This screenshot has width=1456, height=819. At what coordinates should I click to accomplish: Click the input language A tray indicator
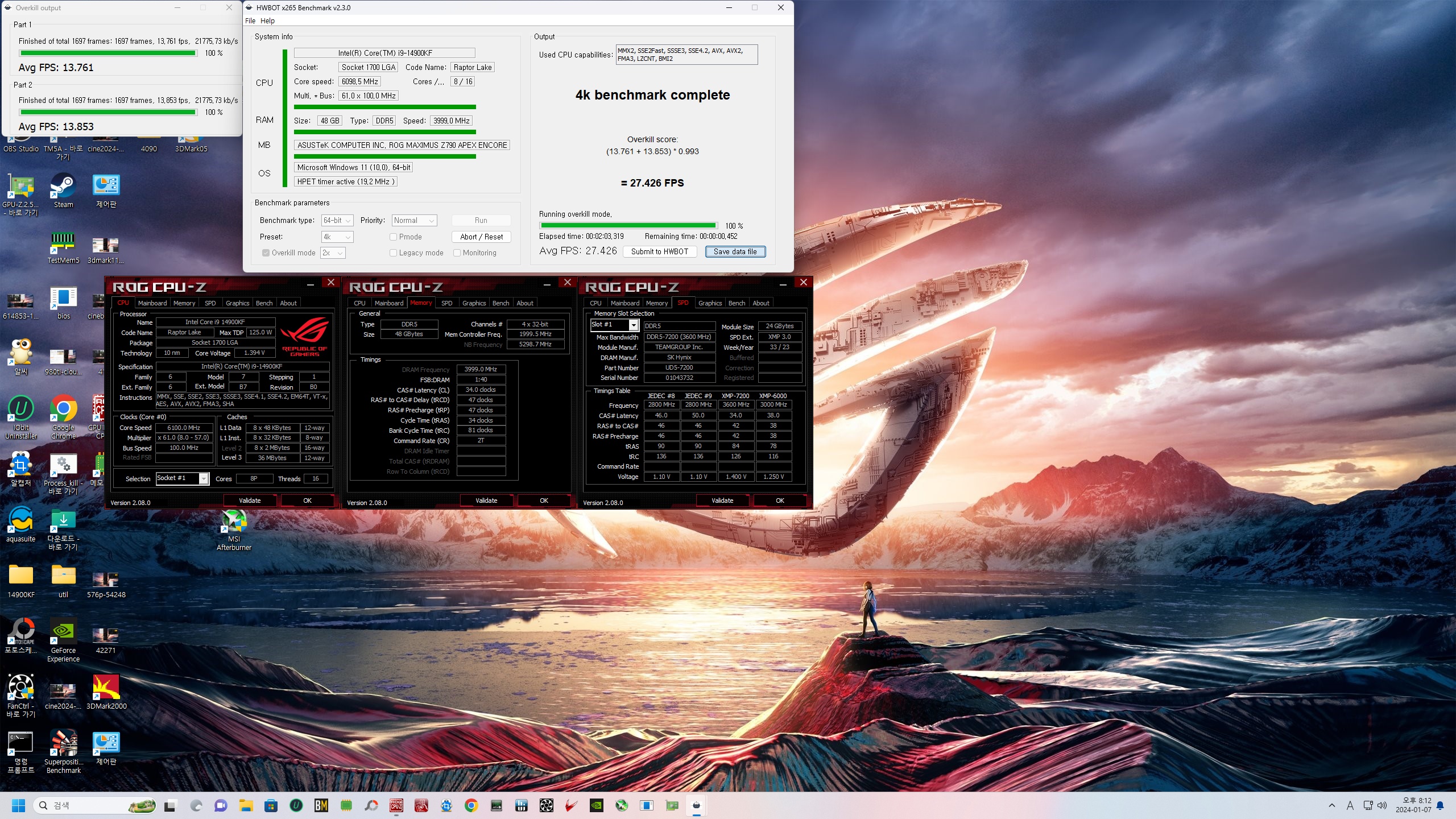(1350, 805)
